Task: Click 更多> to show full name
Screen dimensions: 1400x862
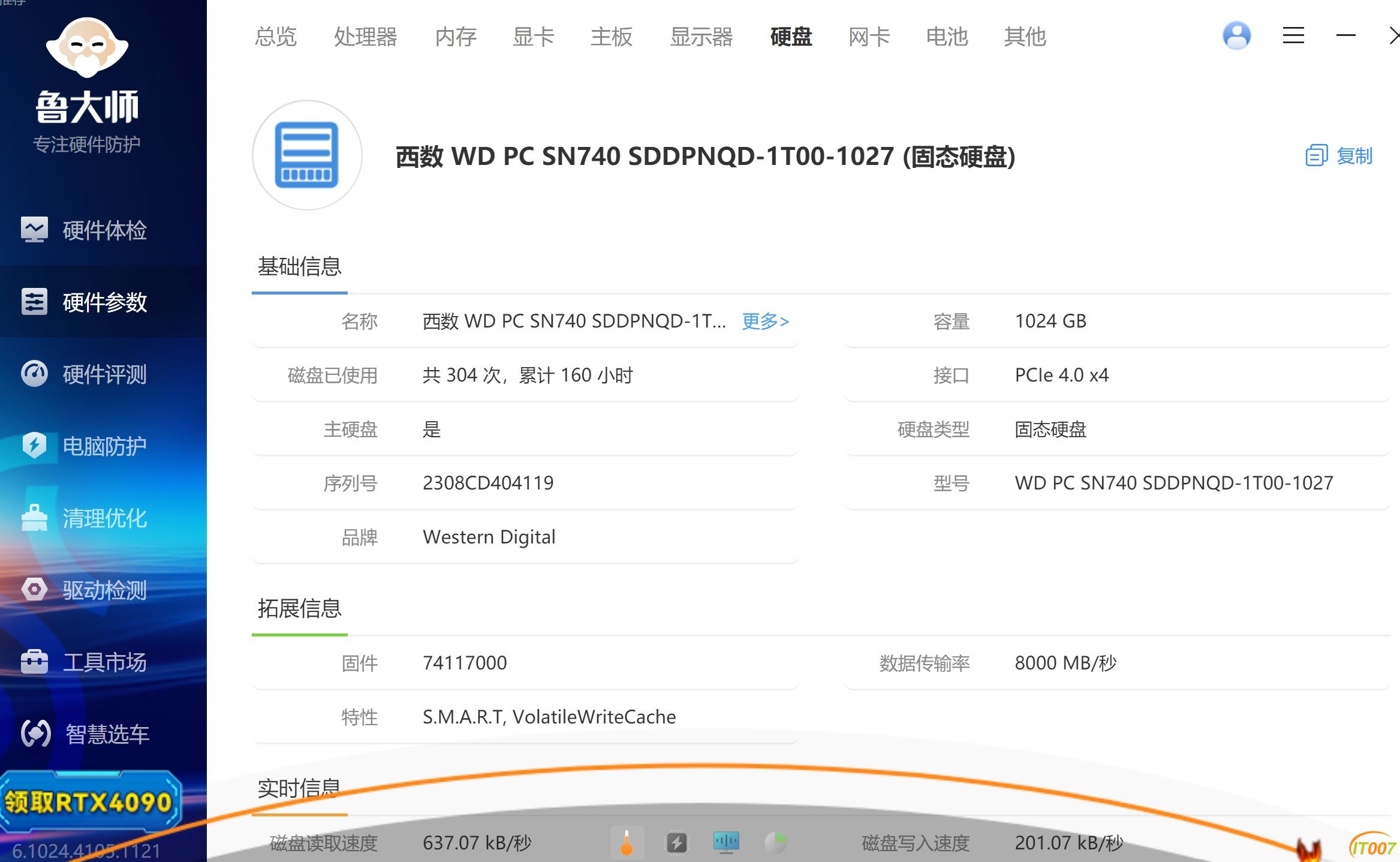Action: pyautogui.click(x=765, y=321)
